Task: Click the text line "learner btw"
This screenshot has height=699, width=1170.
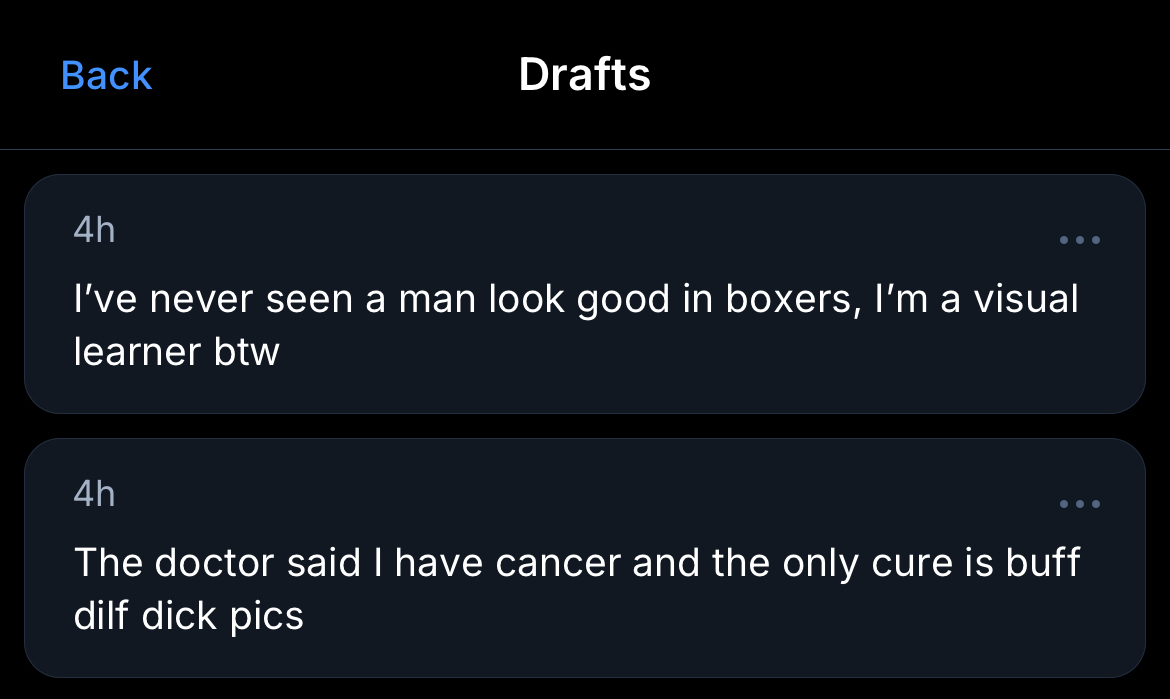Action: (x=176, y=352)
